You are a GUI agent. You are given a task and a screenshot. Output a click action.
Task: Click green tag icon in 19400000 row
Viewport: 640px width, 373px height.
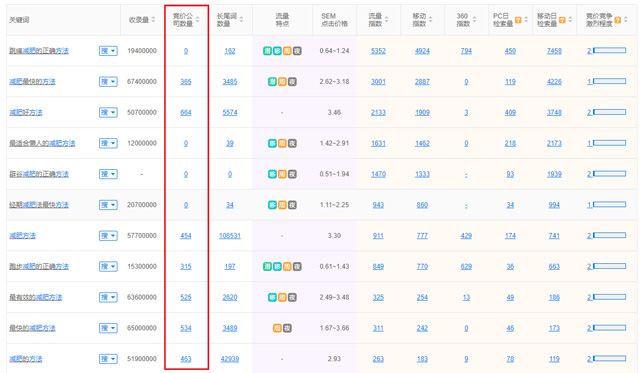[267, 51]
